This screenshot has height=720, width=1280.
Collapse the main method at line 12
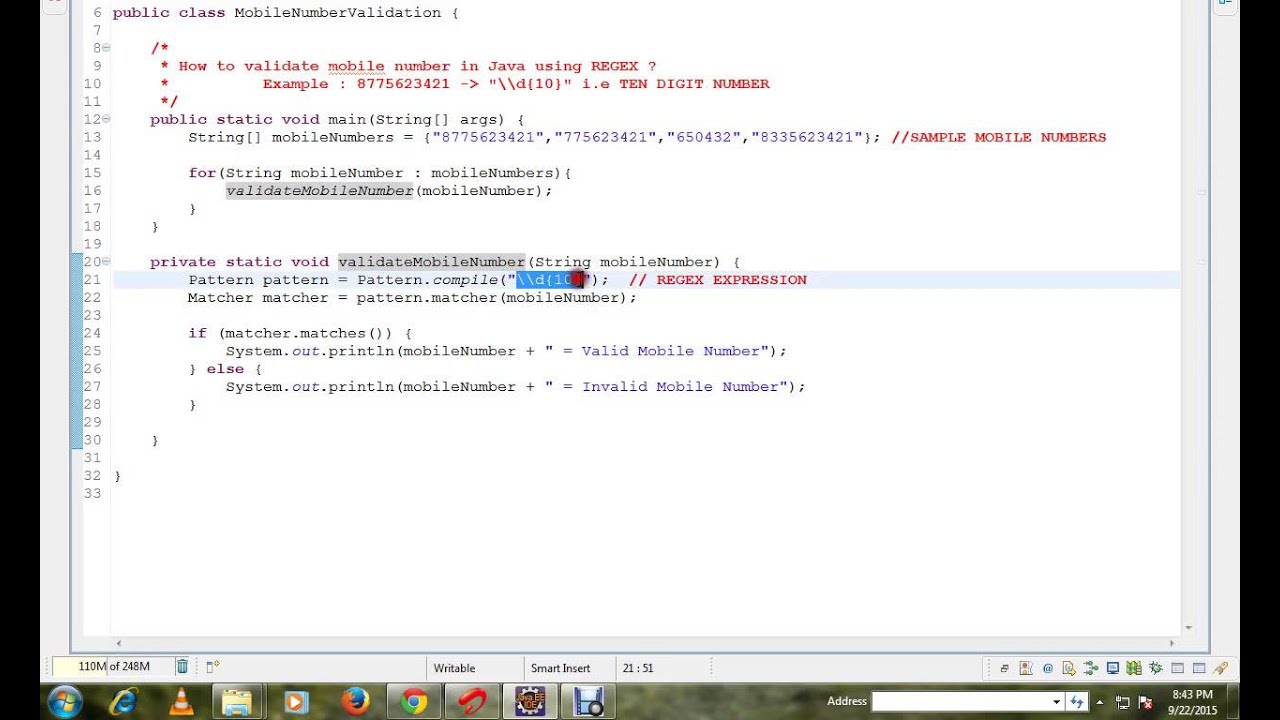106,119
